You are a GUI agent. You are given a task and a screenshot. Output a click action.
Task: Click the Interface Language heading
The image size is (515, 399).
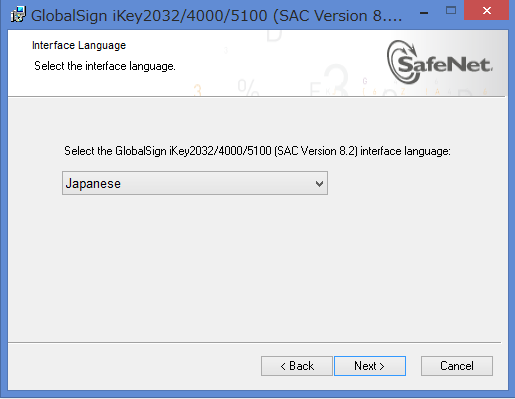79,45
